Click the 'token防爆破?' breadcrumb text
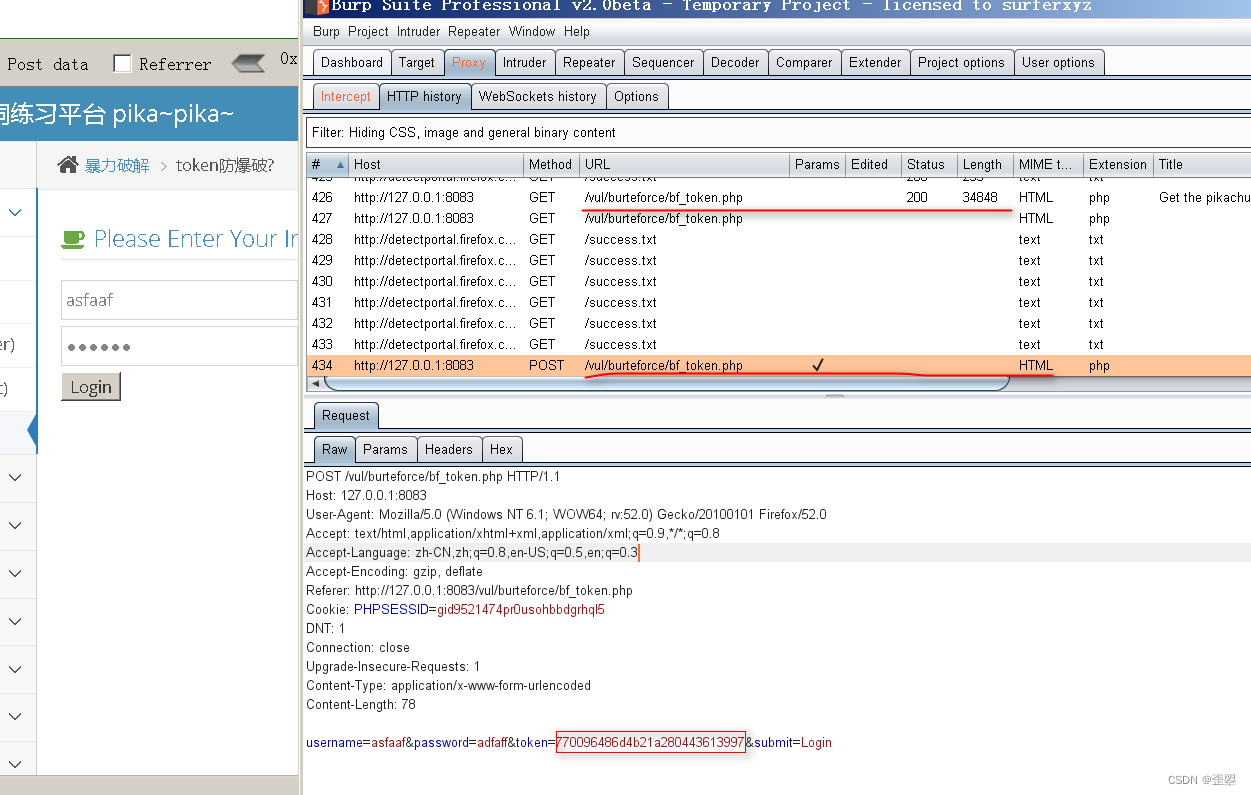This screenshot has width=1251, height=795. tap(225, 165)
